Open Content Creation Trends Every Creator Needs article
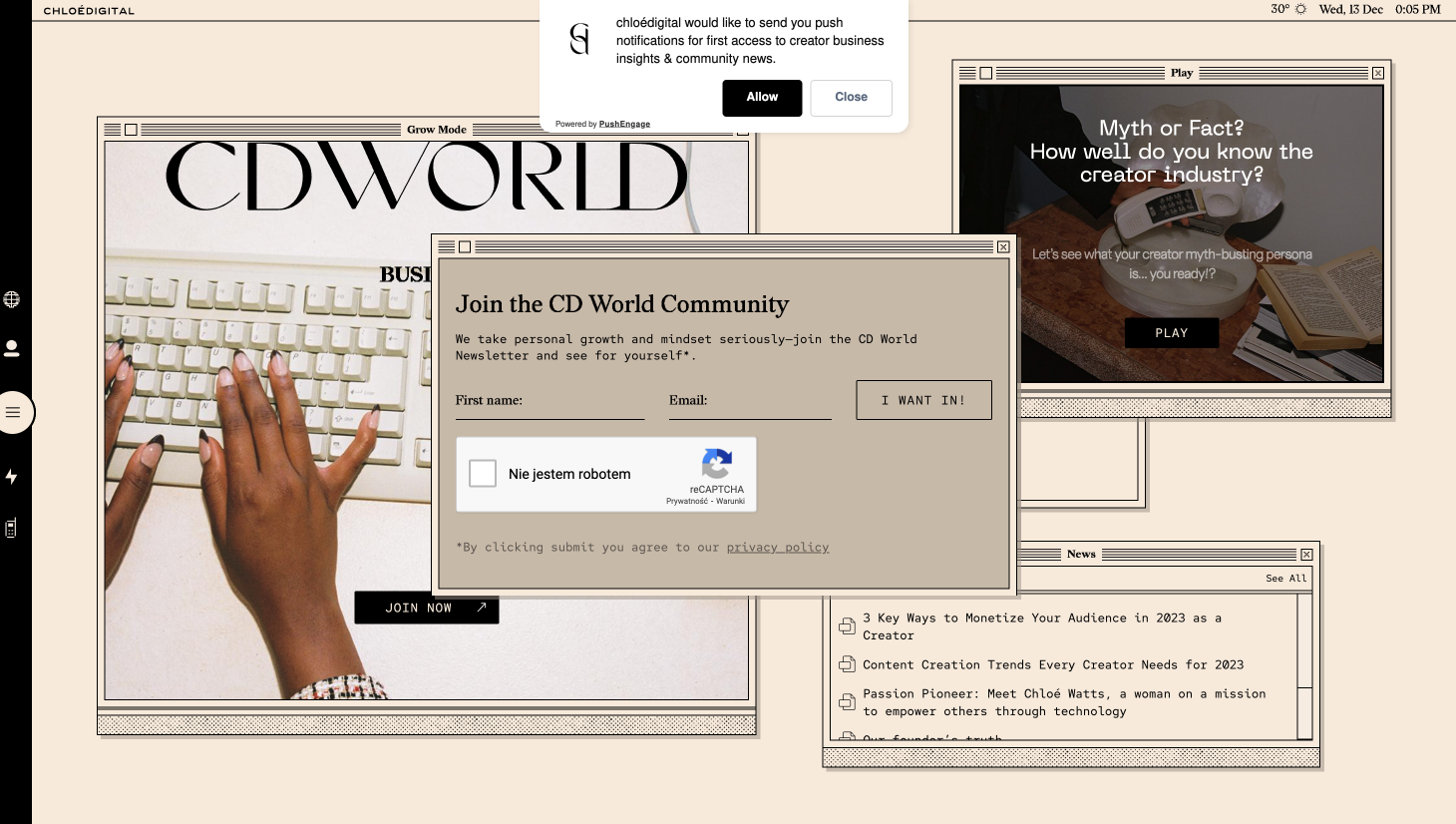This screenshot has width=1456, height=824. click(1053, 664)
